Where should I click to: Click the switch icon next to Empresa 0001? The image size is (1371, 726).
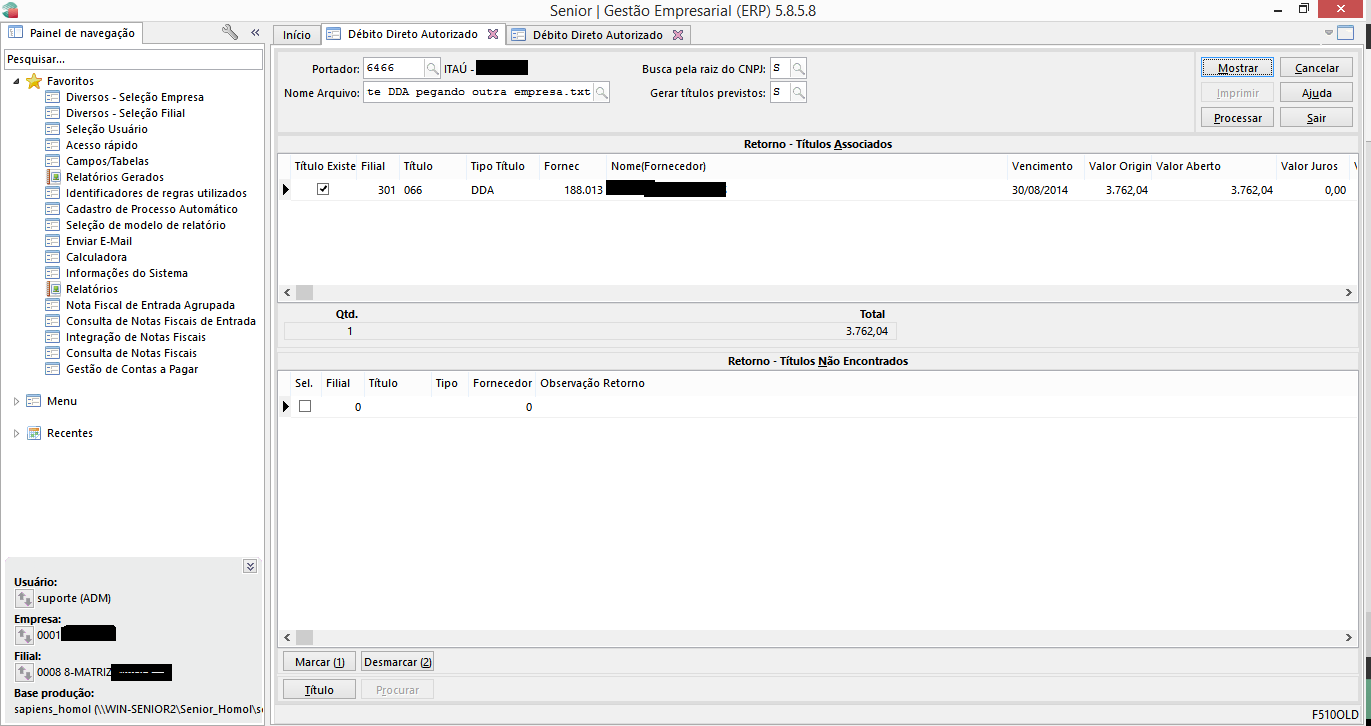25,635
